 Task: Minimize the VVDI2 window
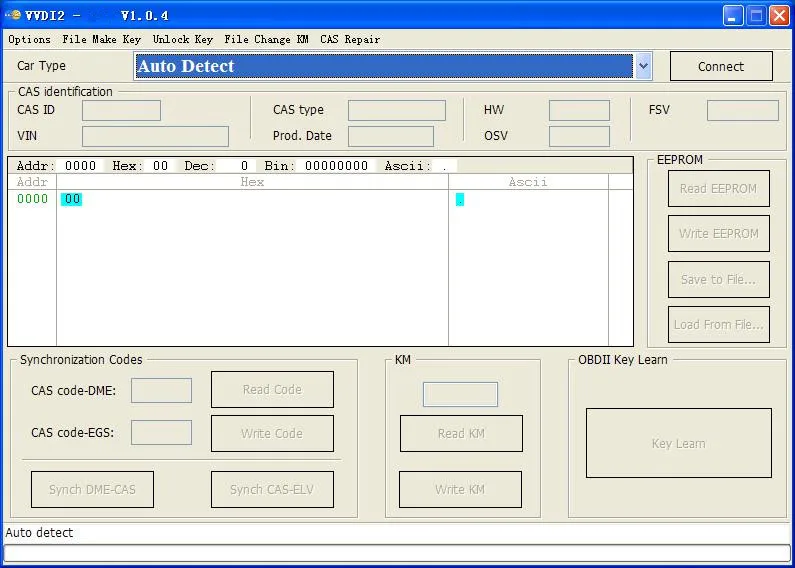733,16
